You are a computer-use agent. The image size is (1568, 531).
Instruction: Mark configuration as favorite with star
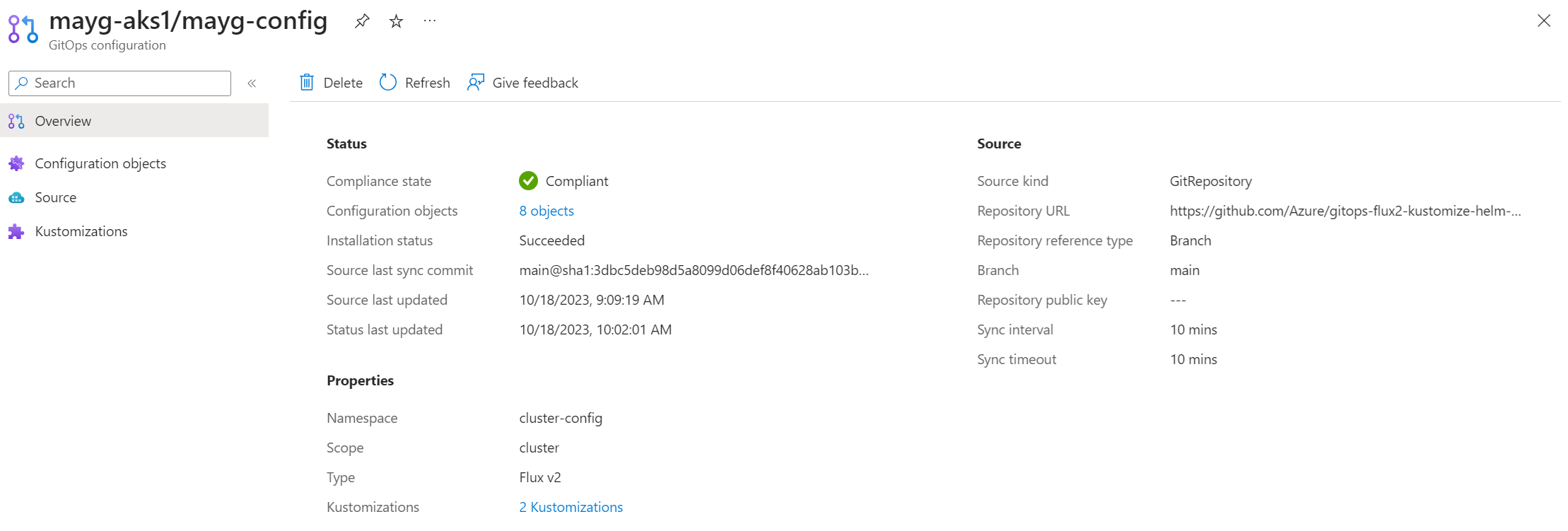pyautogui.click(x=396, y=21)
